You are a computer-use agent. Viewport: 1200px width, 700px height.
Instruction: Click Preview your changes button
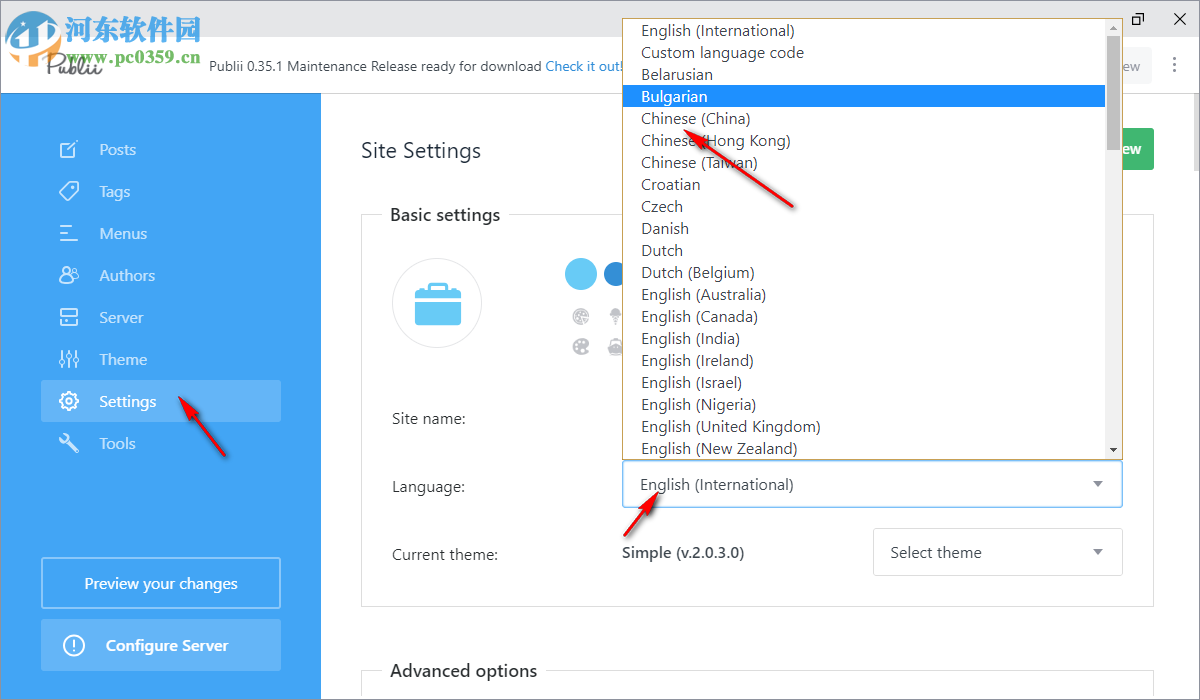(161, 584)
